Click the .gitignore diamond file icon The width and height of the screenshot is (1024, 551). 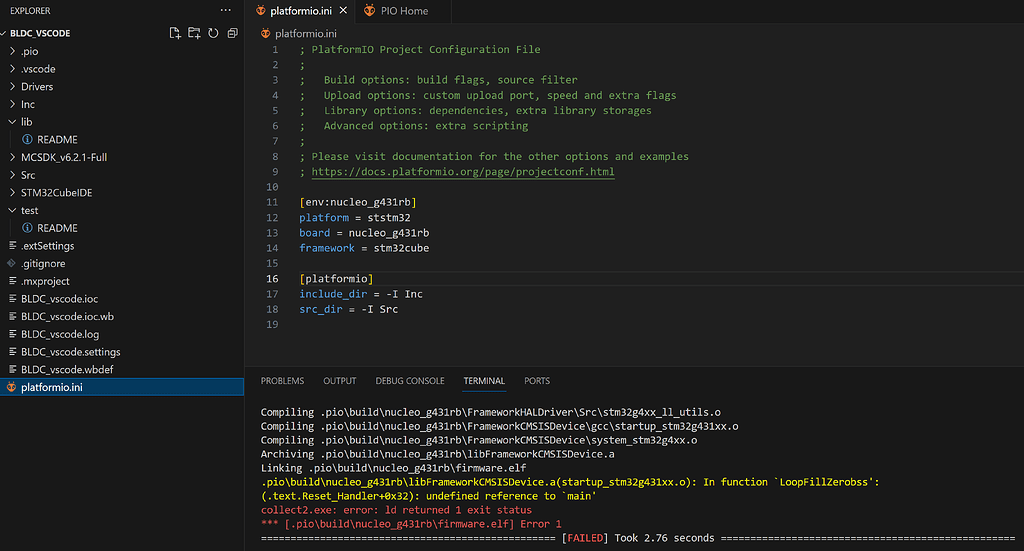click(12, 263)
